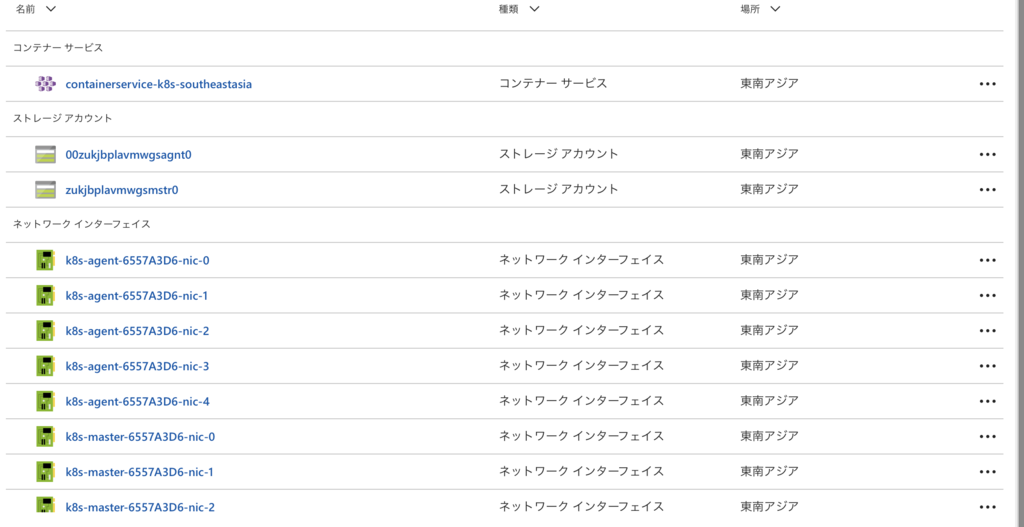Screen dimensions: 1024x527
Task: Open the k8s-master-6557A3D6-nic-2 resource
Action: click(x=140, y=507)
